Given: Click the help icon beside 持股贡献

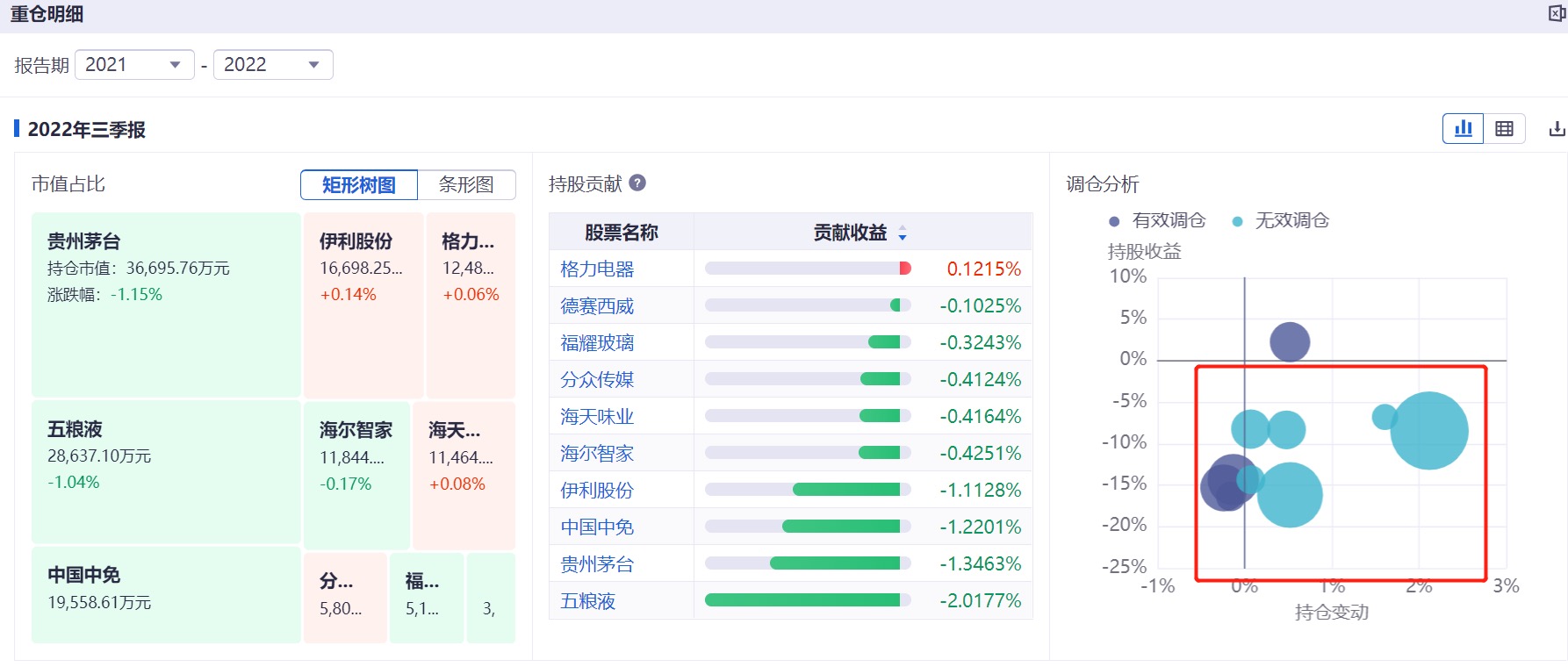Looking at the screenshot, I should point(638,183).
